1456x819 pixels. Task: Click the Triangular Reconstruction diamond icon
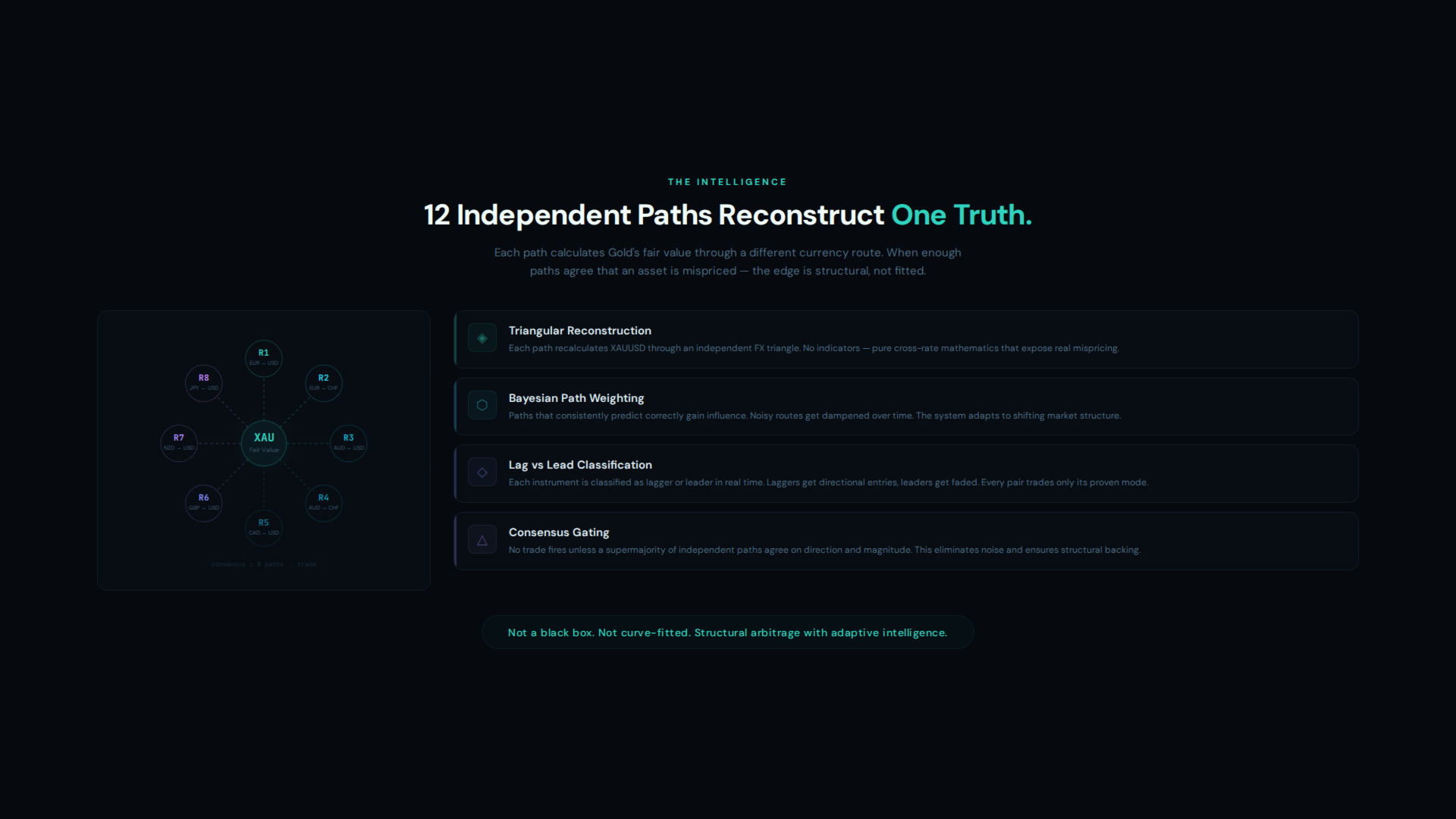(482, 338)
